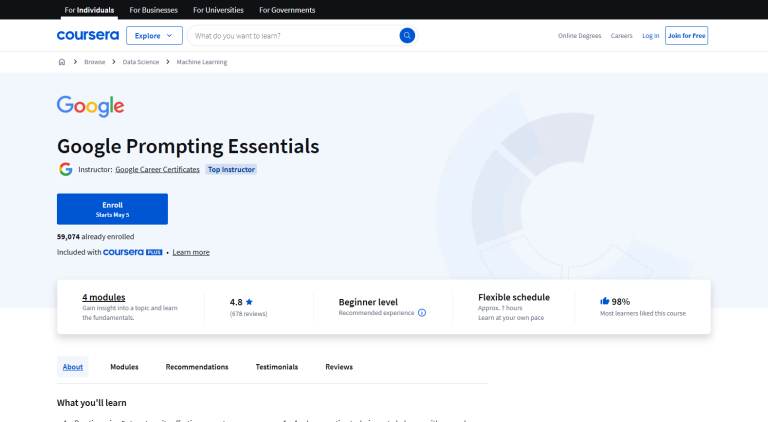768x422 pixels.
Task: Open Recommended experience info icon
Action: (x=422, y=313)
